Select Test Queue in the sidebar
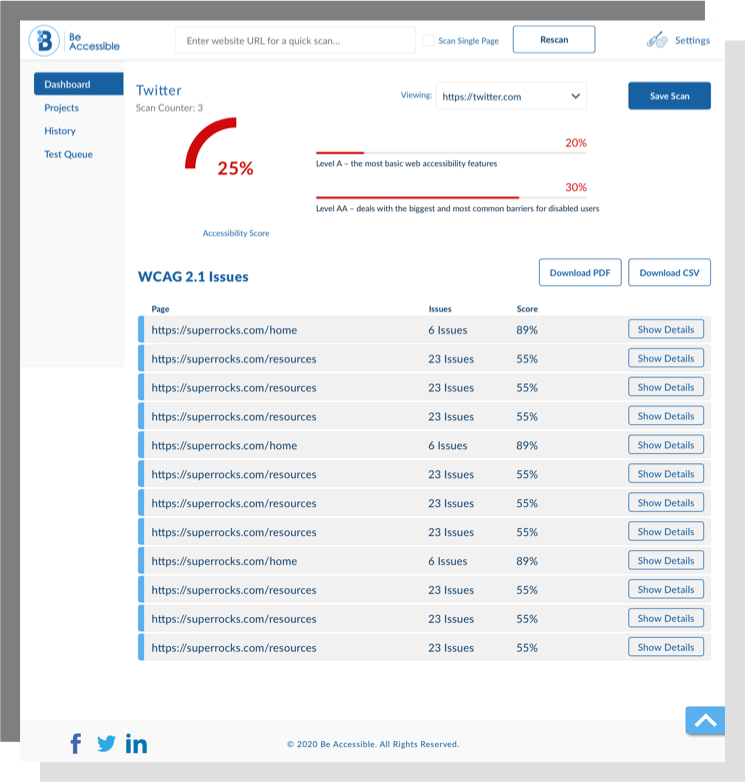 click(68, 154)
